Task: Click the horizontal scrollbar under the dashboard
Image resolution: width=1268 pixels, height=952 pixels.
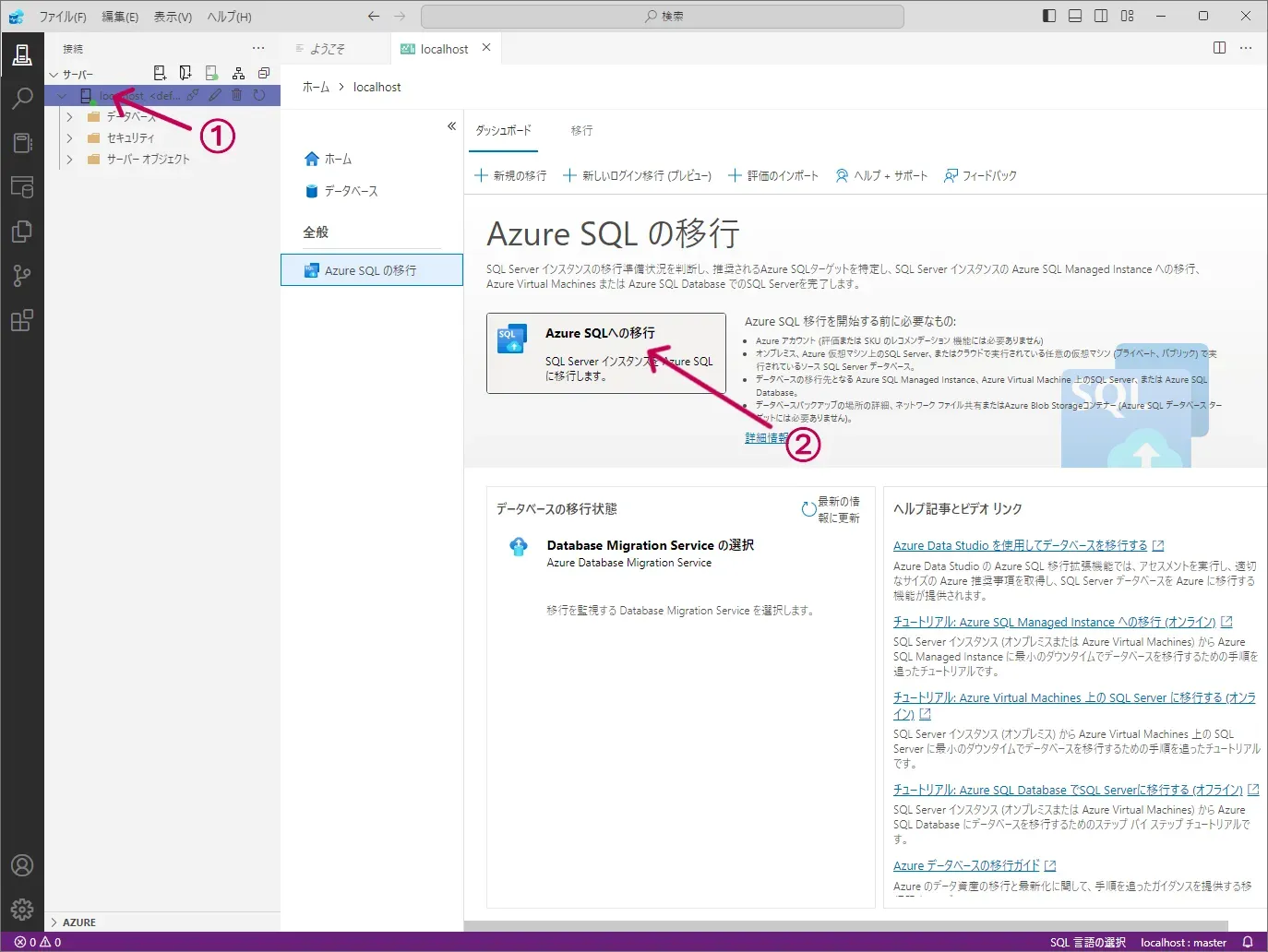Action: pyautogui.click(x=846, y=925)
